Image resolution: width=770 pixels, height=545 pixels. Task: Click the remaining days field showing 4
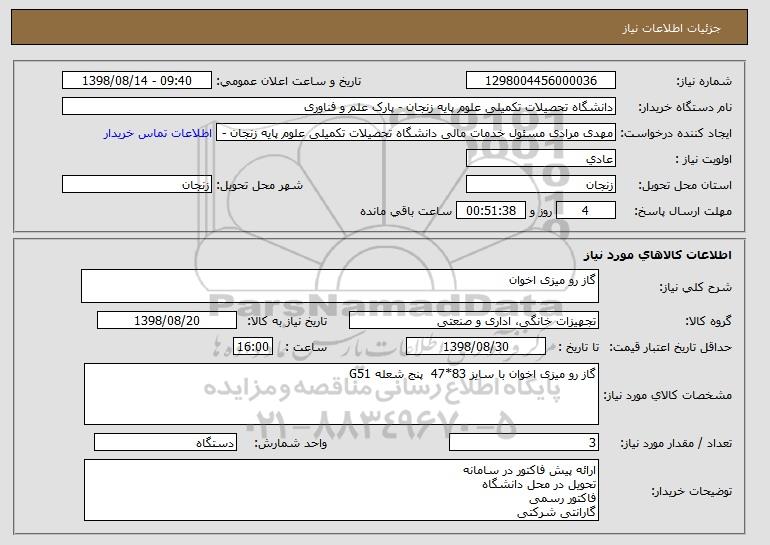[x=585, y=211]
